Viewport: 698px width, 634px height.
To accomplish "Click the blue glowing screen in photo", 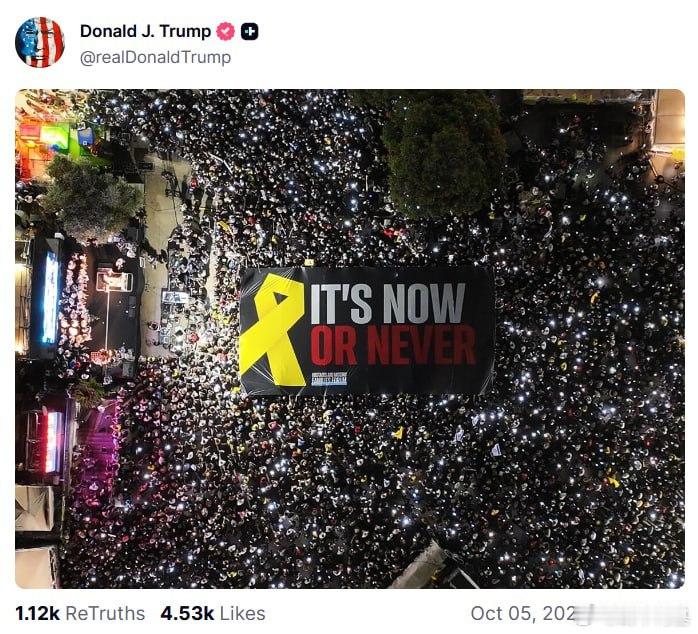I will pyautogui.click(x=50, y=297).
